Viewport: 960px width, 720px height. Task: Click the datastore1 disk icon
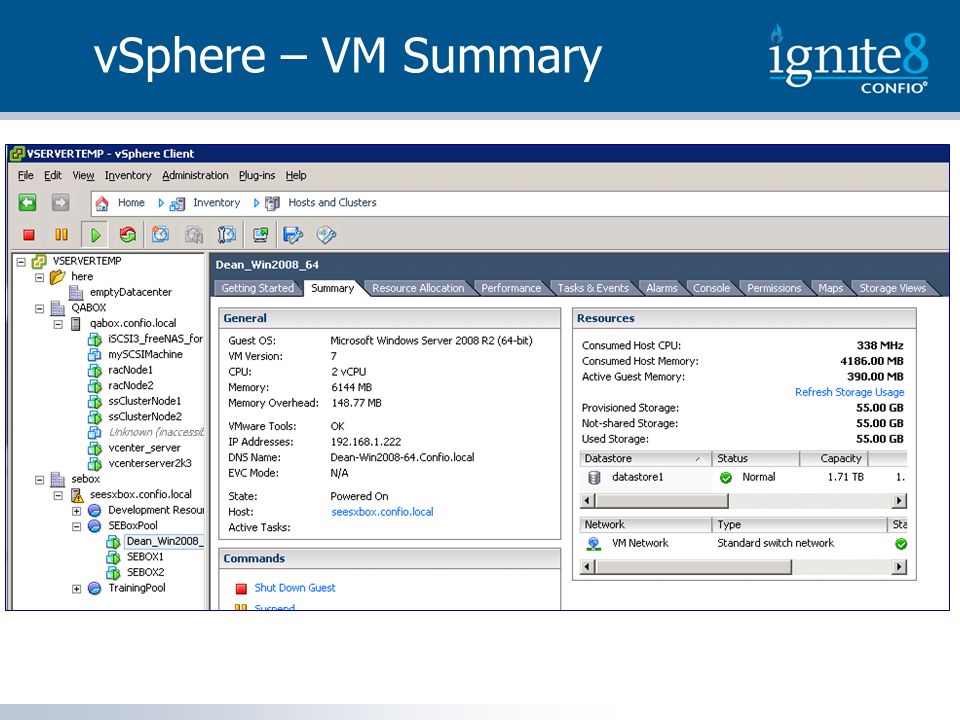[x=594, y=478]
